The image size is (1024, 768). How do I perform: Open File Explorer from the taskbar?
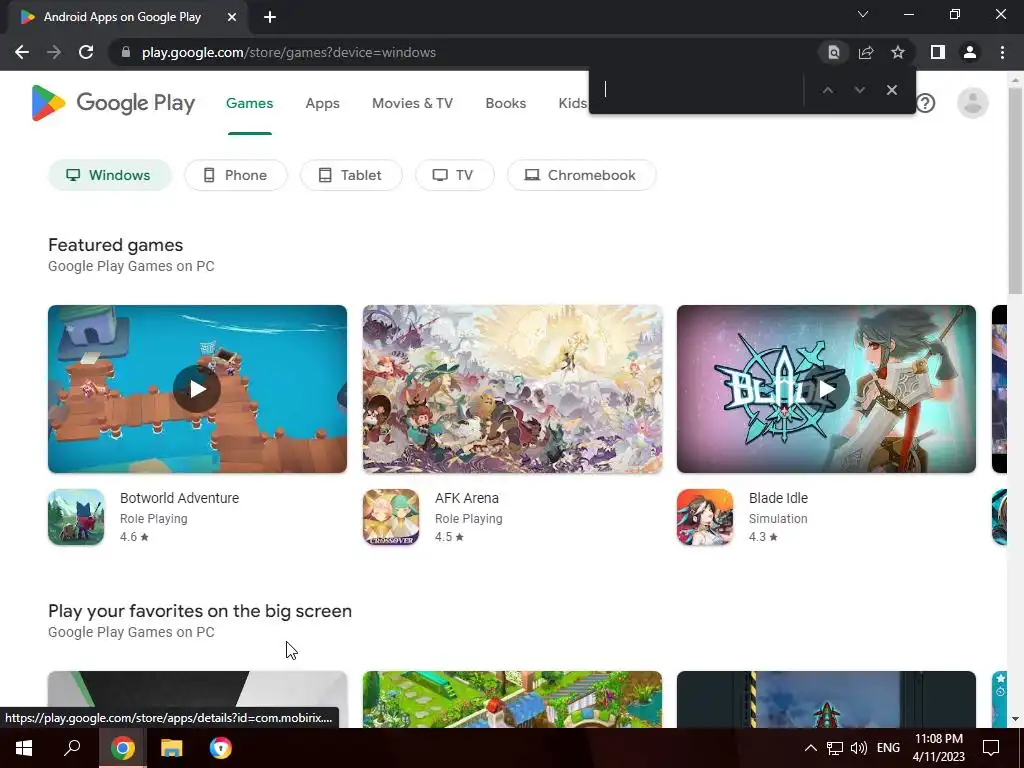[x=172, y=748]
